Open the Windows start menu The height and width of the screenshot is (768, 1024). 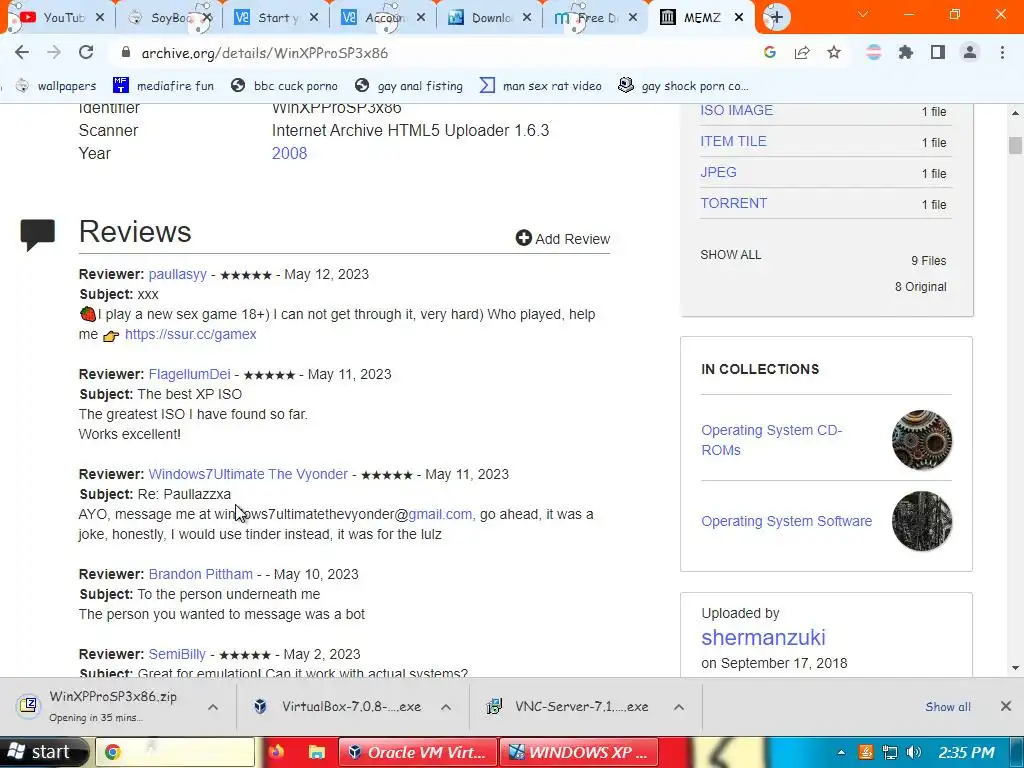(43, 752)
